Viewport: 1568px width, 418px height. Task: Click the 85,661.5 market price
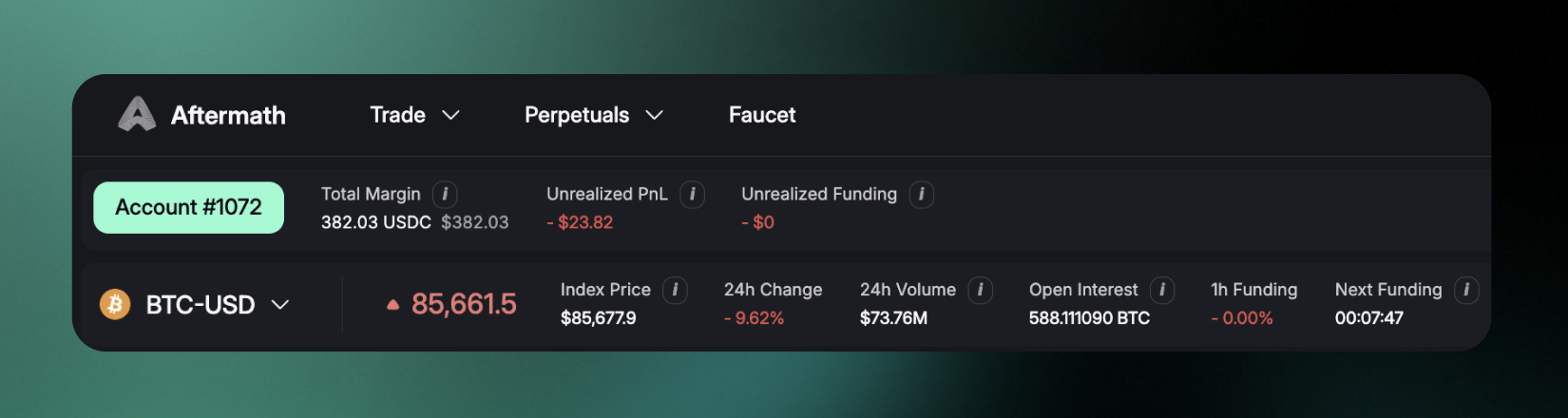463,304
